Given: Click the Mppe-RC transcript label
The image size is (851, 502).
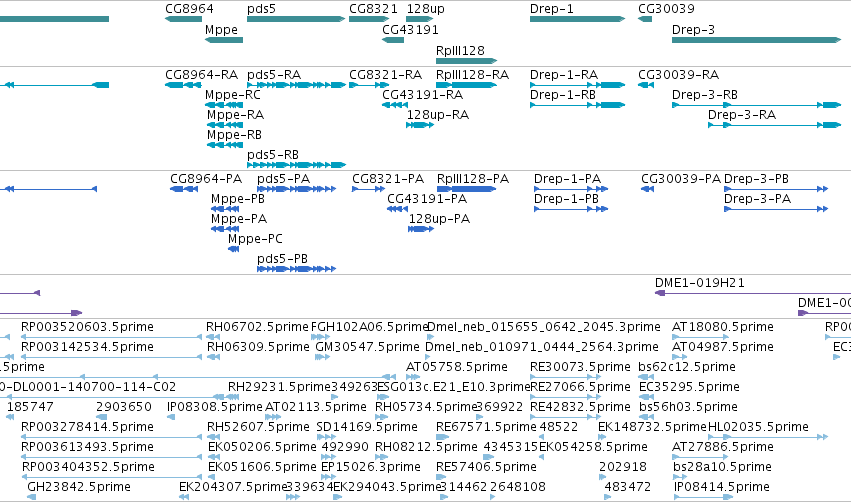Looking at the screenshot, I should pyautogui.click(x=233, y=95).
